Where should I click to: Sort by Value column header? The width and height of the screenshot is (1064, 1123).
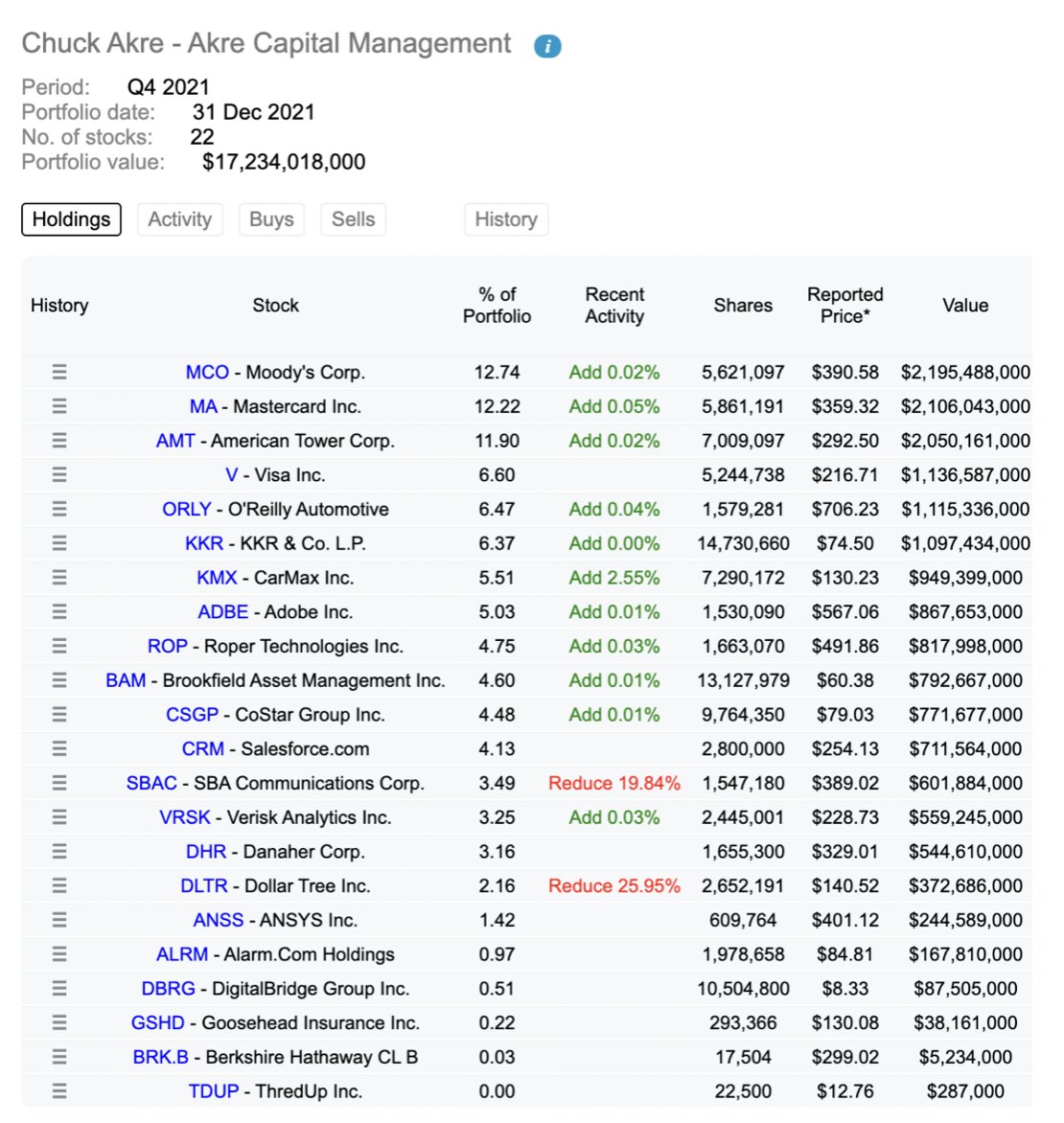[965, 305]
